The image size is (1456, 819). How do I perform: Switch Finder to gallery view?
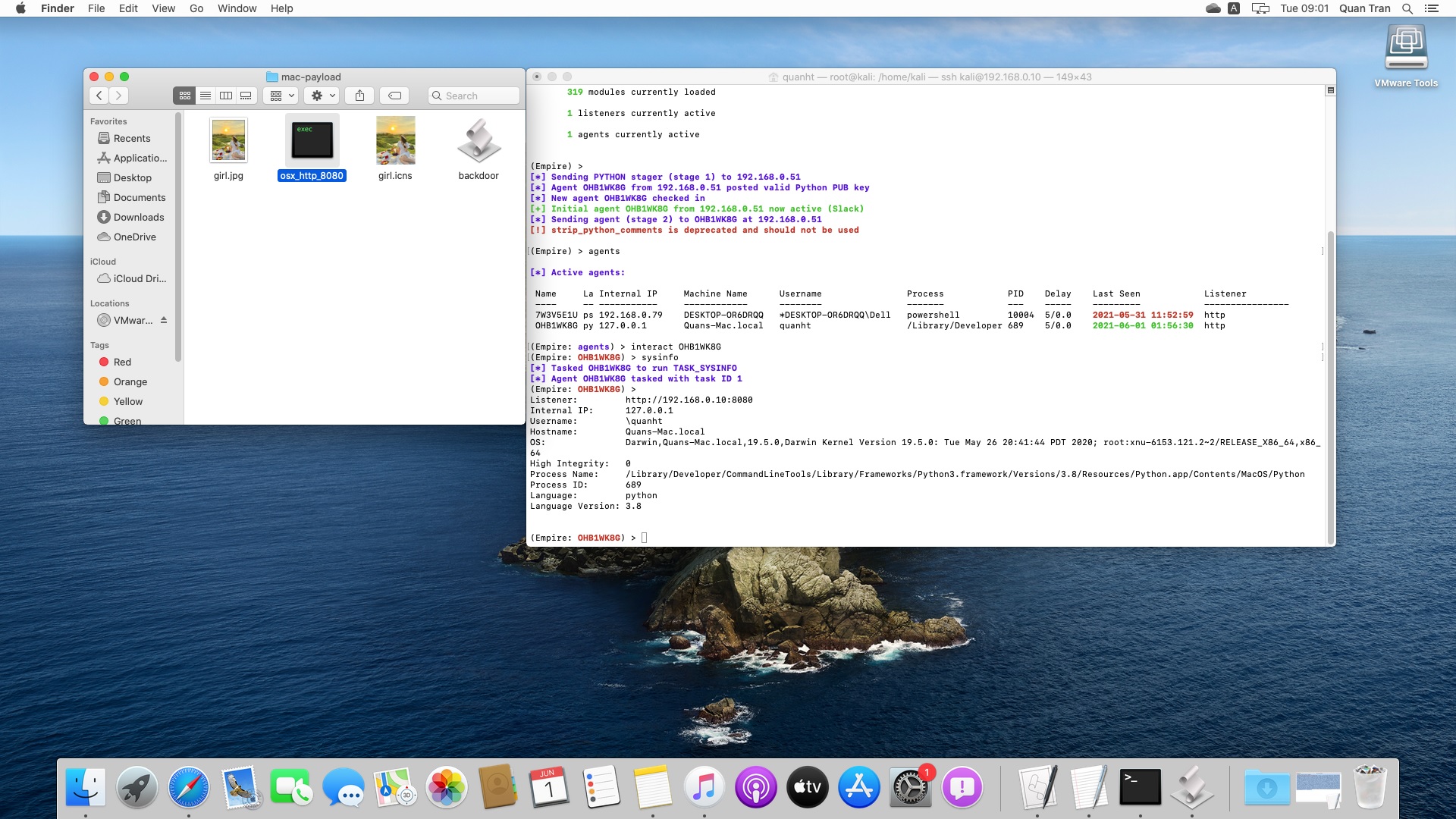point(245,96)
